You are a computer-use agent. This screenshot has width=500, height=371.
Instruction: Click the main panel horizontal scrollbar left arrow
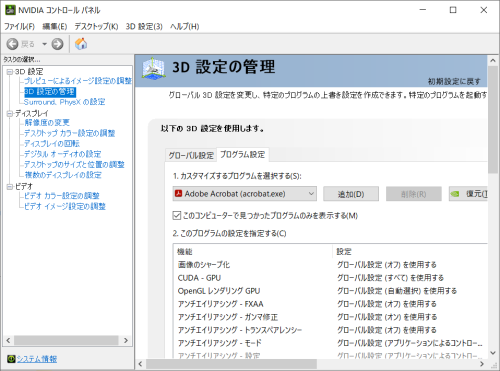140,364
